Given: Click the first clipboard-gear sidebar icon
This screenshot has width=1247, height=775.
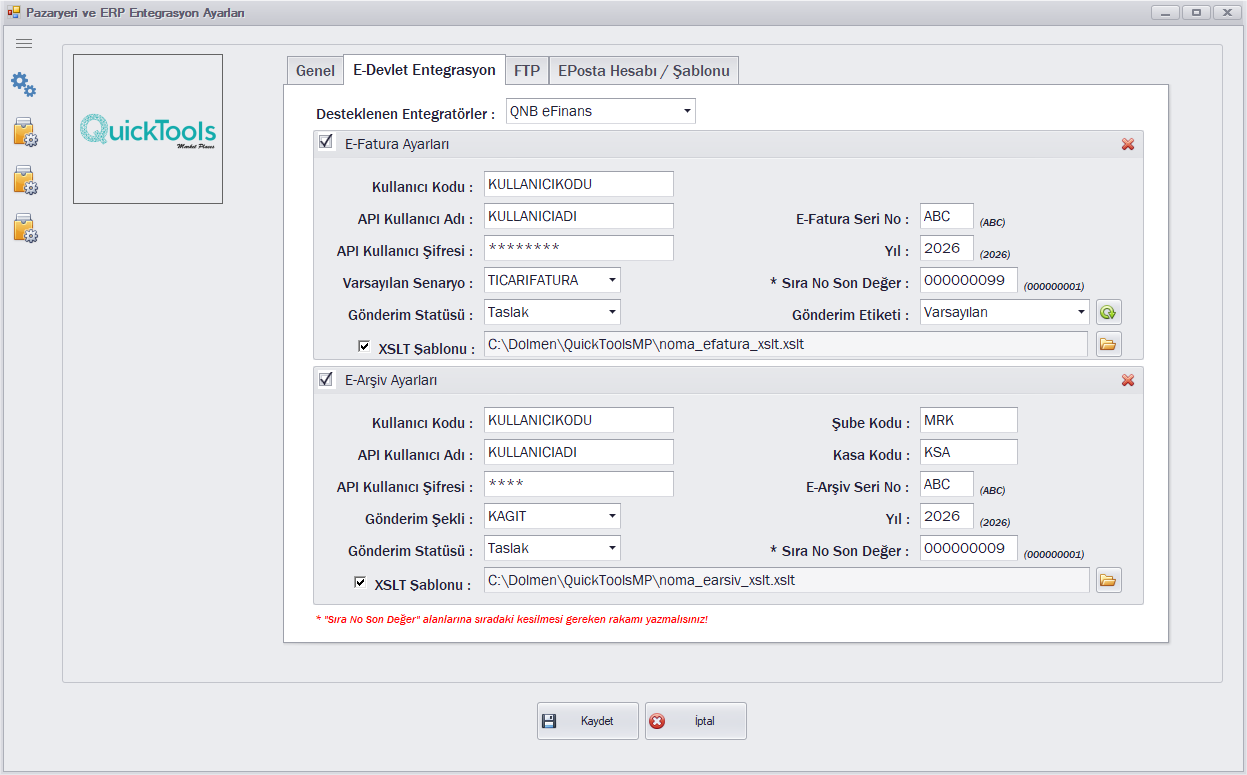Looking at the screenshot, I should [25, 132].
